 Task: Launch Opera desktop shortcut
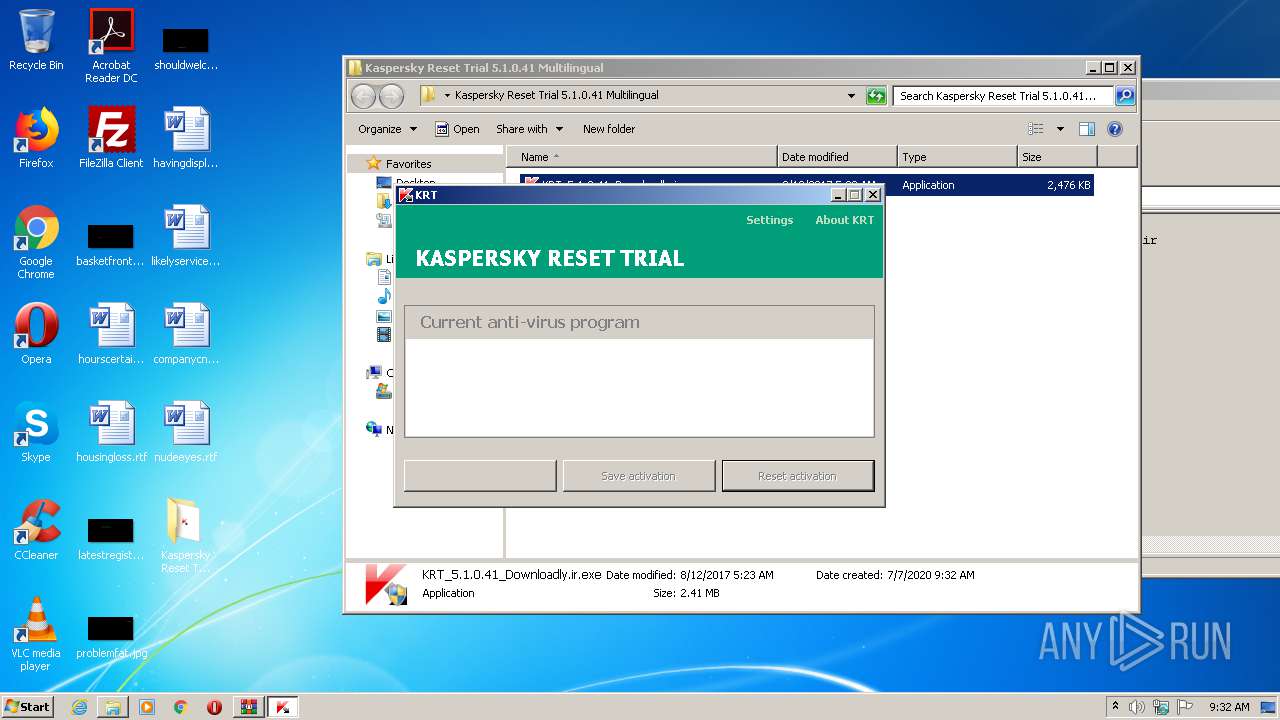click(36, 334)
